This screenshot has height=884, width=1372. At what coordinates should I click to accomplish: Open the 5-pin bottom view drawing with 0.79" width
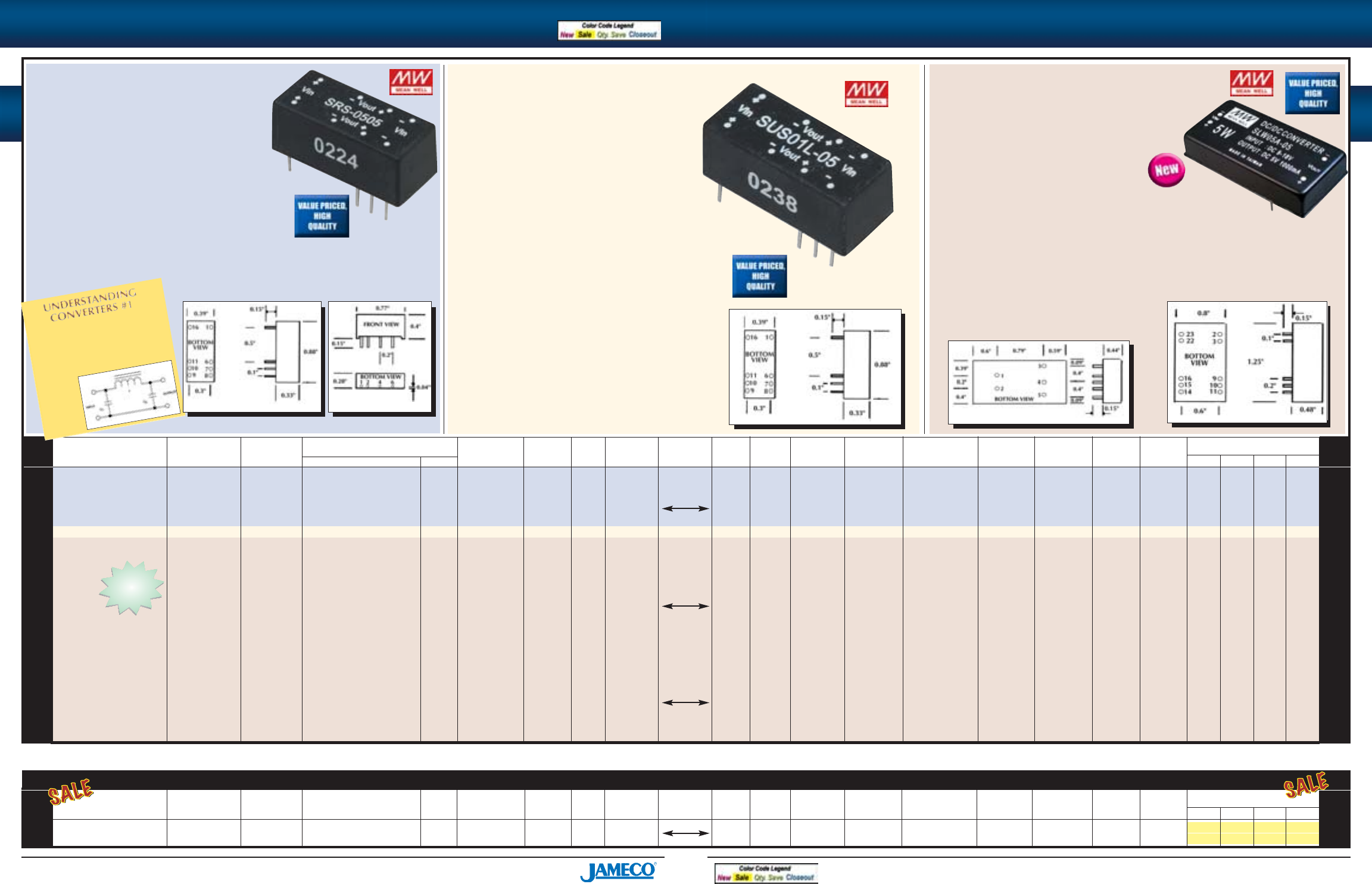pos(1039,382)
